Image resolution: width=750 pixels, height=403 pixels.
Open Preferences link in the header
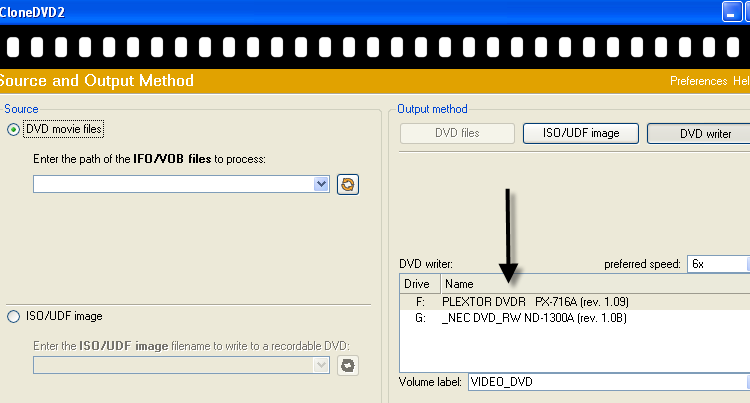[698, 81]
